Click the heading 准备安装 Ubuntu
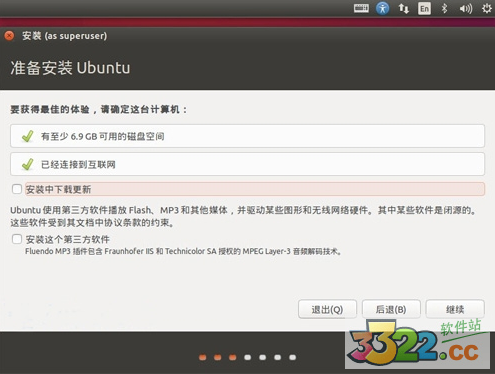 70,68
